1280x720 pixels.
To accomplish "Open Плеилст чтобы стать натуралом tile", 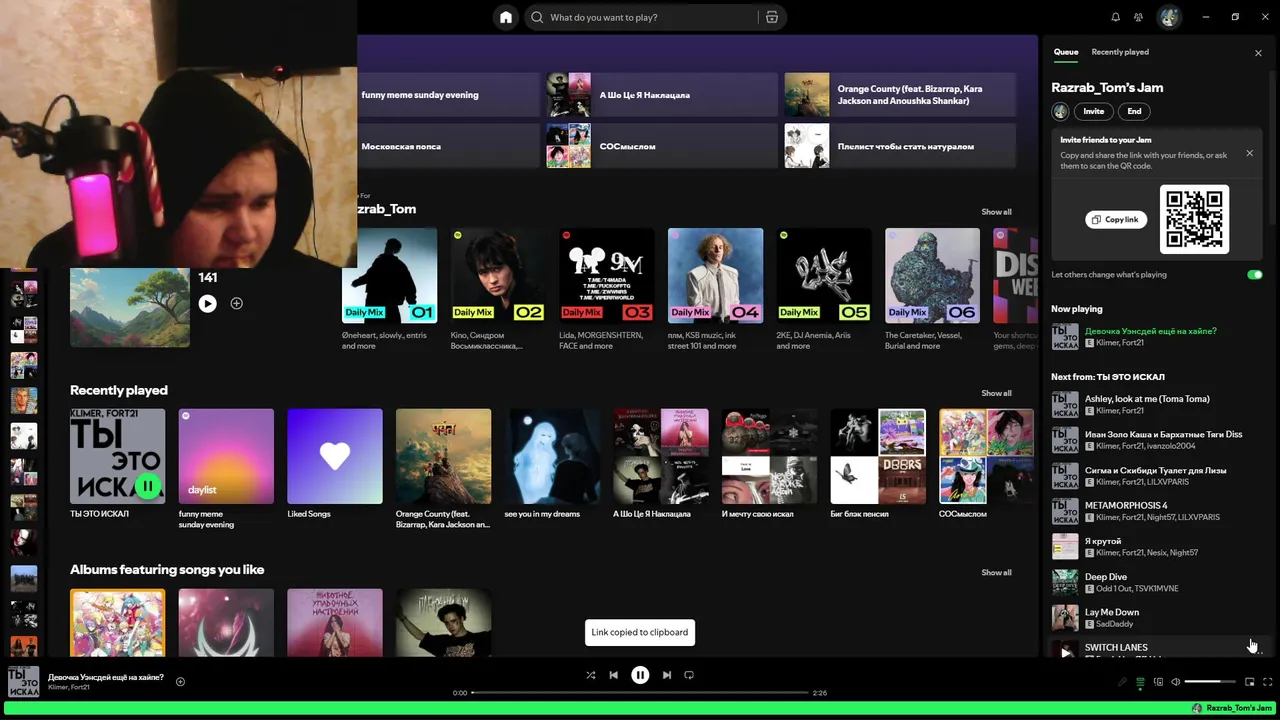I will [x=900, y=146].
